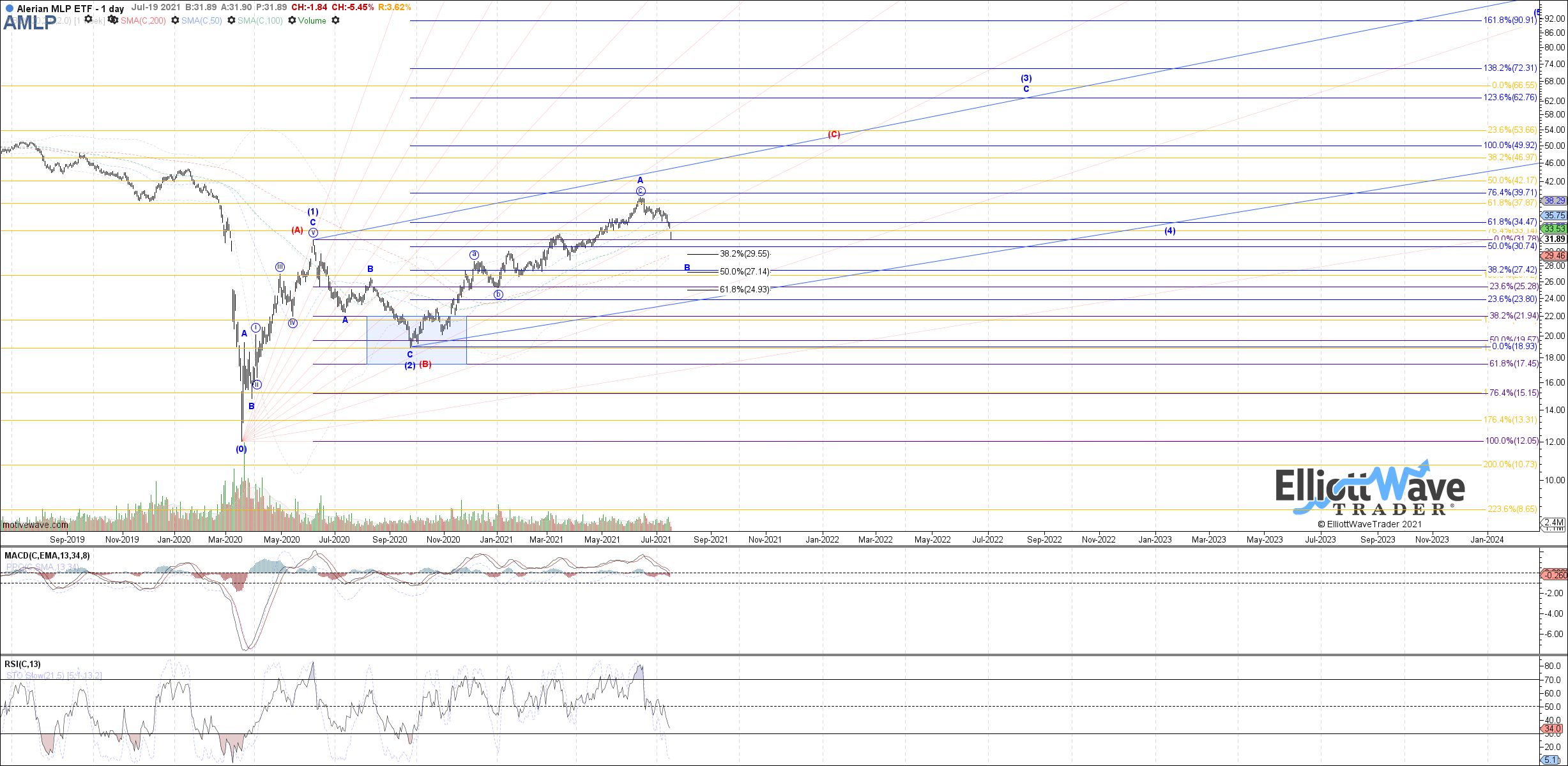The image size is (1568, 766).
Task: Select the 61.8%(24.93) retracement label
Action: point(745,289)
